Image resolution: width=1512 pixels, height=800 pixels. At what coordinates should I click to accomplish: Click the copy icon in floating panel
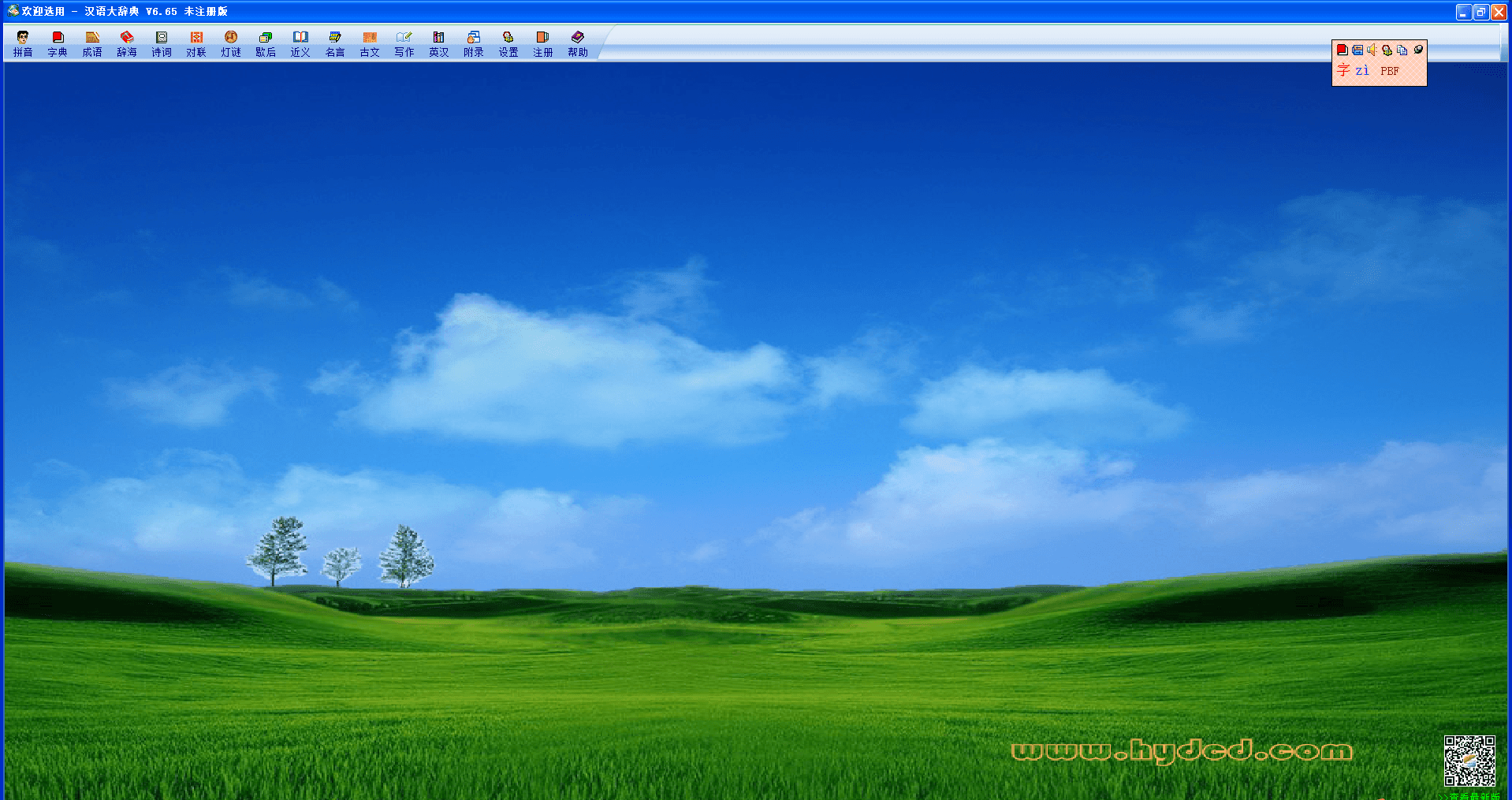click(1402, 50)
